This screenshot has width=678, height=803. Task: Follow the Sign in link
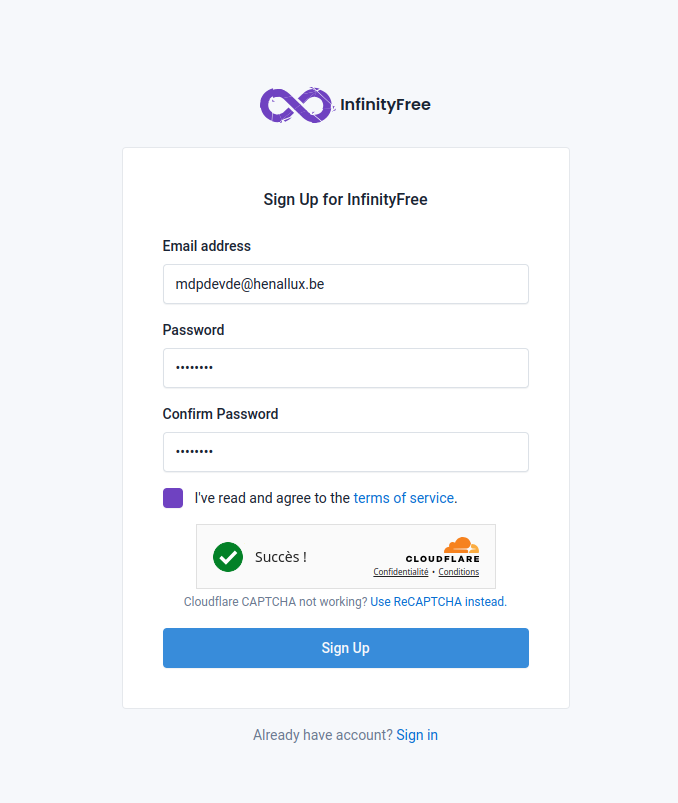(417, 735)
